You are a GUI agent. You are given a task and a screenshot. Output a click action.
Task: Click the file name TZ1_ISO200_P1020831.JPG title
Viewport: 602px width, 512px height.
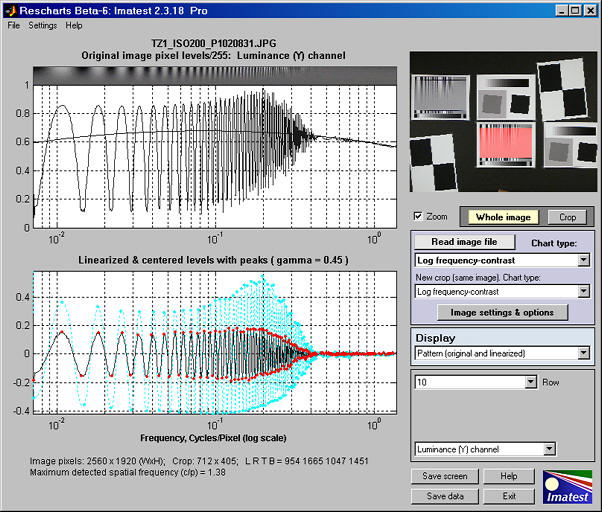[213, 43]
